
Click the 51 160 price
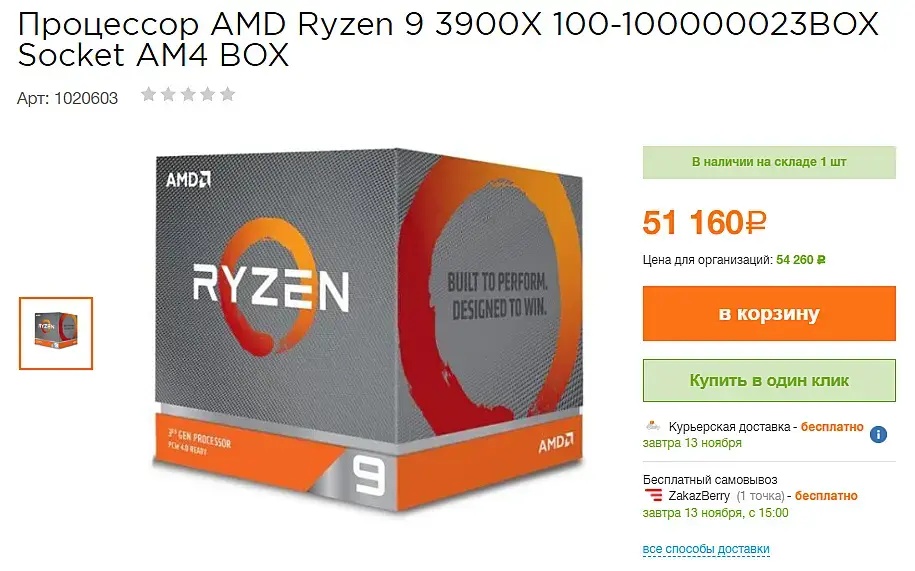click(704, 223)
